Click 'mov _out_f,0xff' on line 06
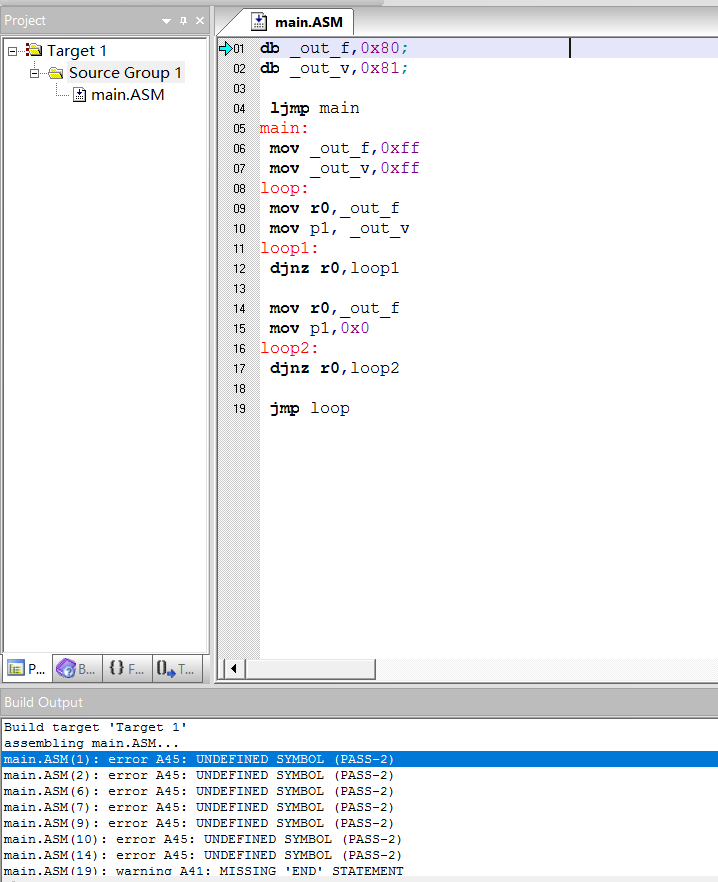The height and width of the screenshot is (882, 718). (x=344, y=148)
